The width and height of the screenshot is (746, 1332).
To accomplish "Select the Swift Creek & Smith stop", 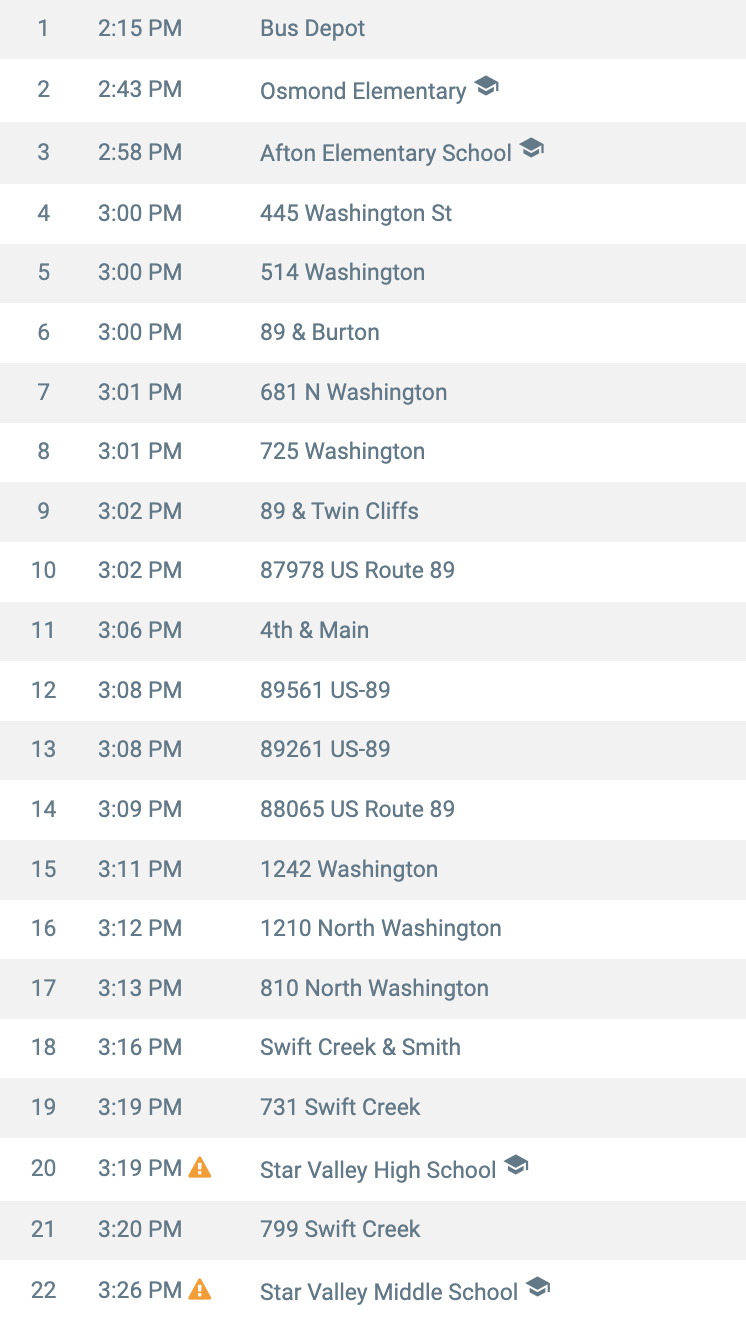I will pos(360,1047).
